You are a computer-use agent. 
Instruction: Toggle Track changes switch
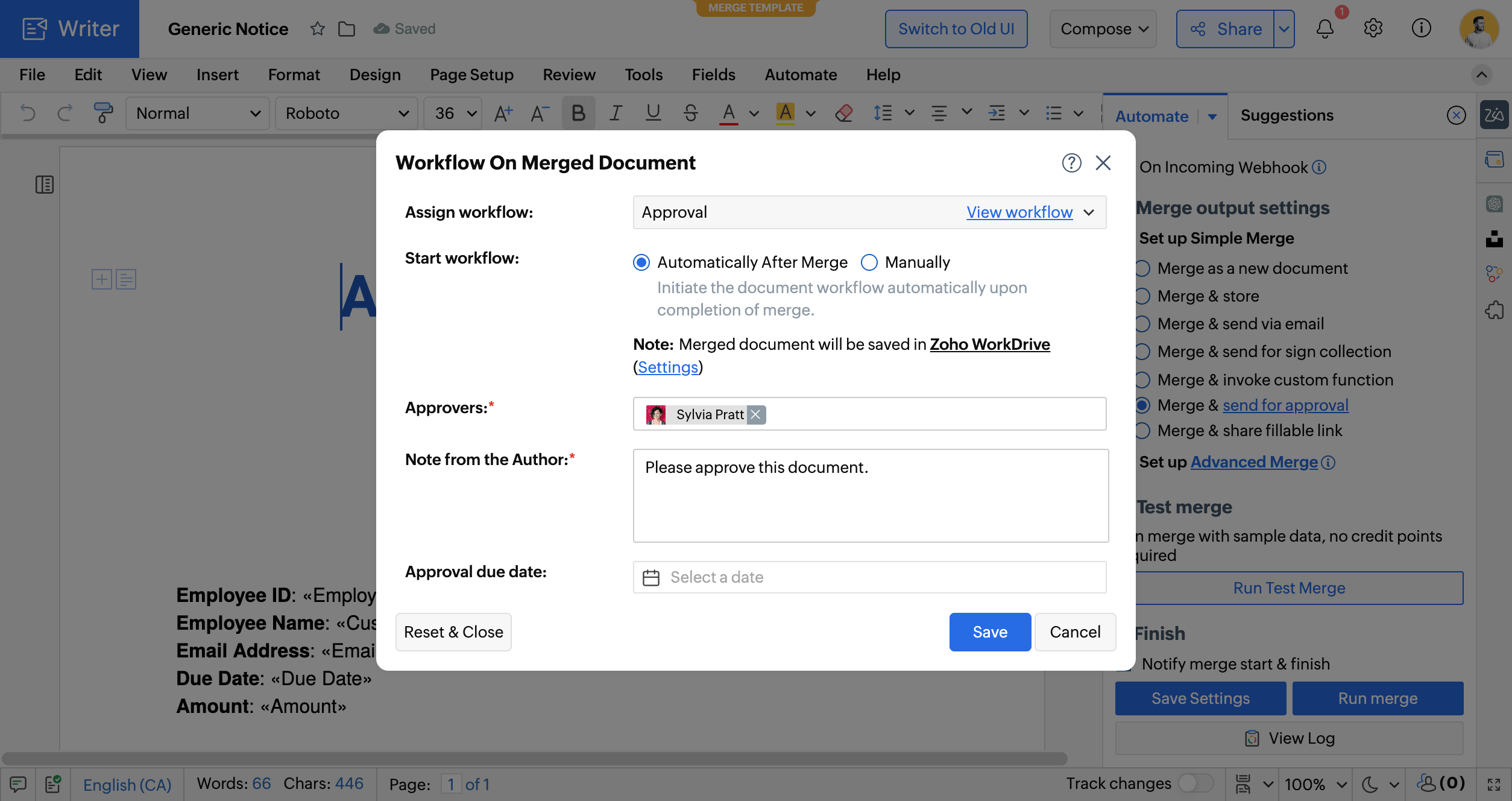pyautogui.click(x=1195, y=784)
